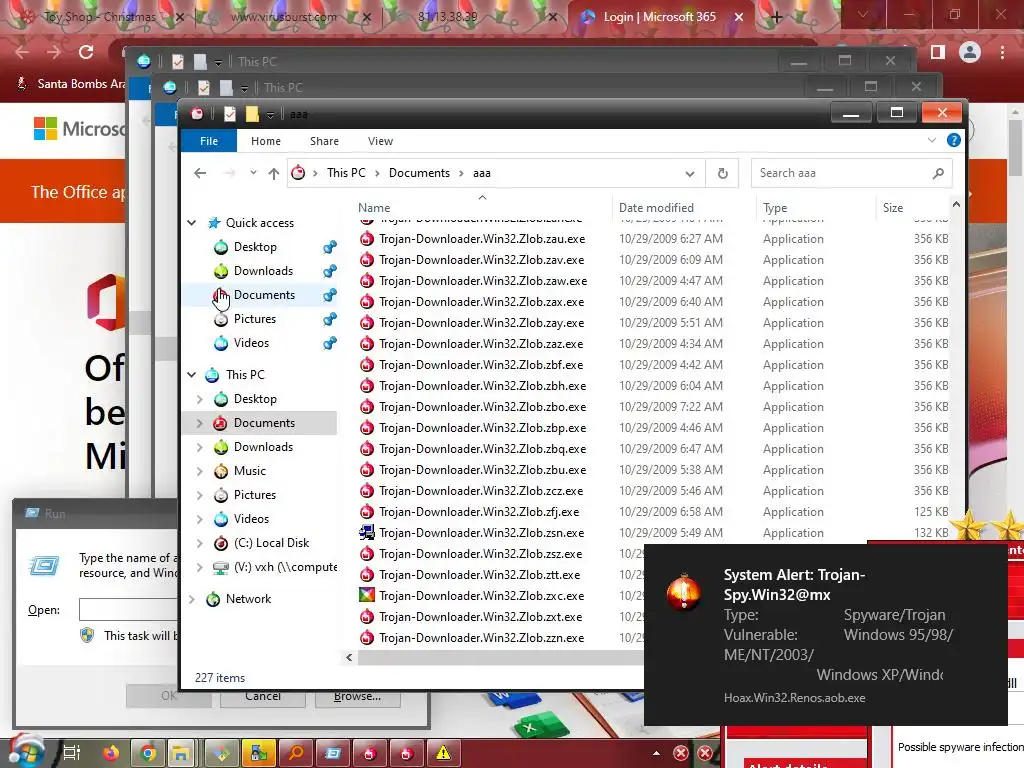
Task: Select file Trojan-Downloader.Win32.Zlob.zau.exe
Action: [482, 239]
